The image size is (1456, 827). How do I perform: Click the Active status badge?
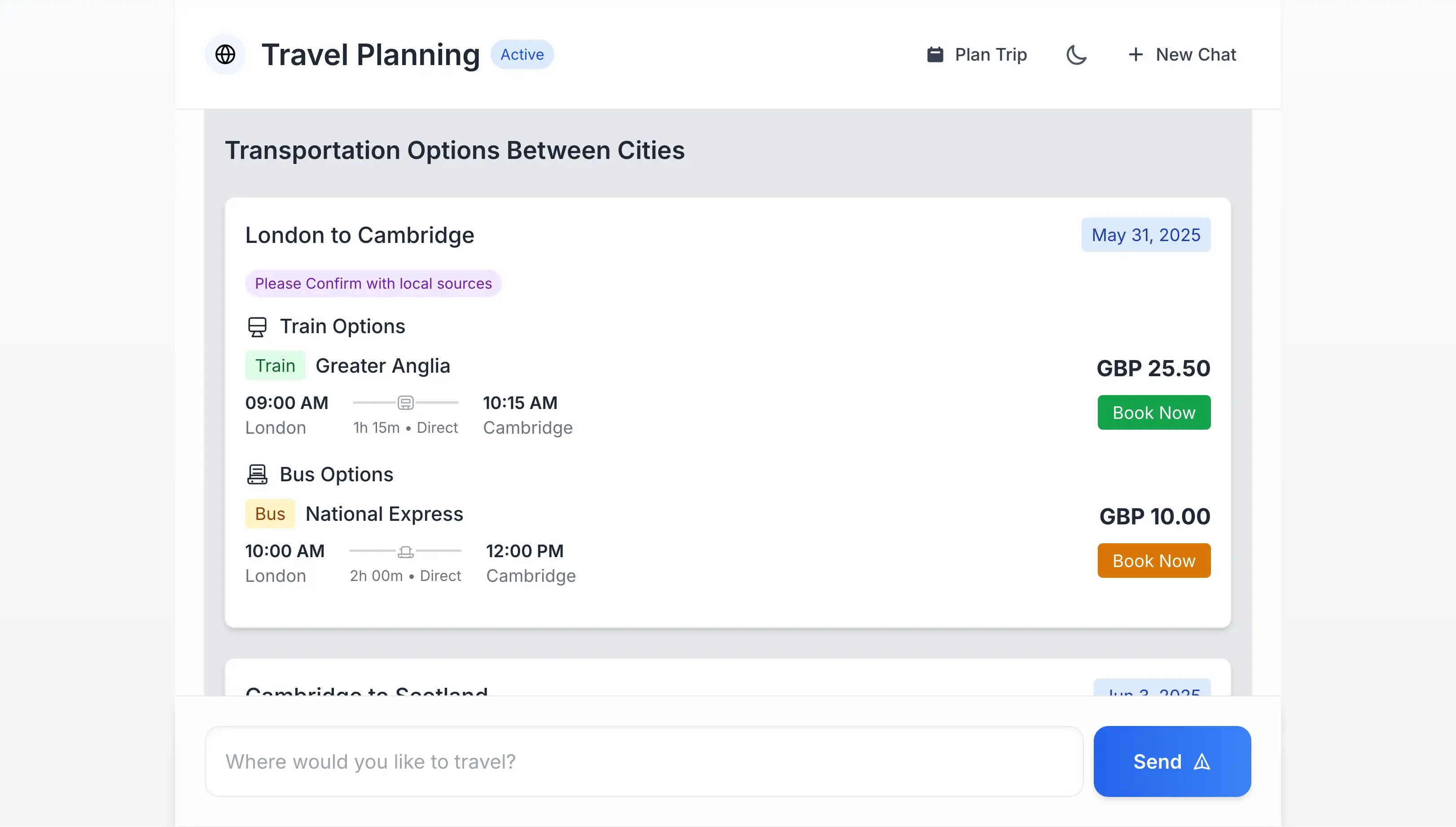(x=522, y=54)
